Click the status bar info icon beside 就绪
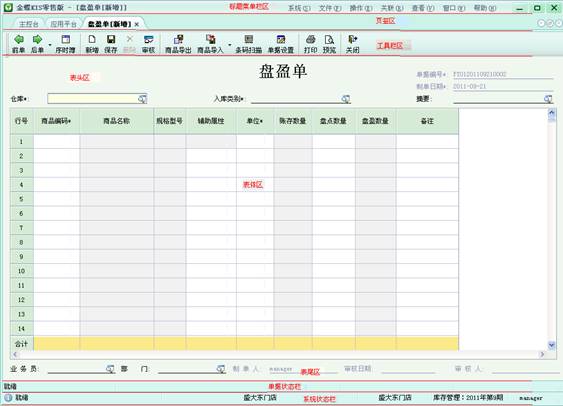563x406 pixels. (x=8, y=397)
